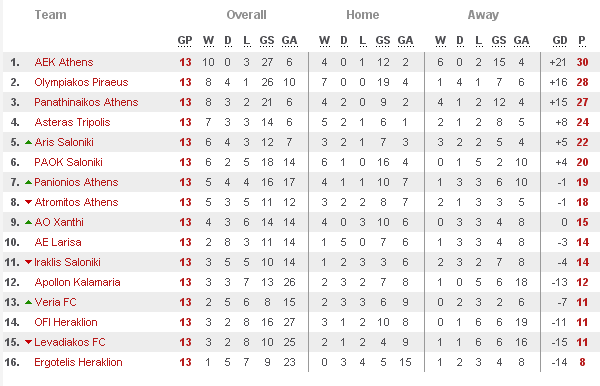Open the Apollon Kalamaria link
The image size is (600, 386).
click(77, 282)
